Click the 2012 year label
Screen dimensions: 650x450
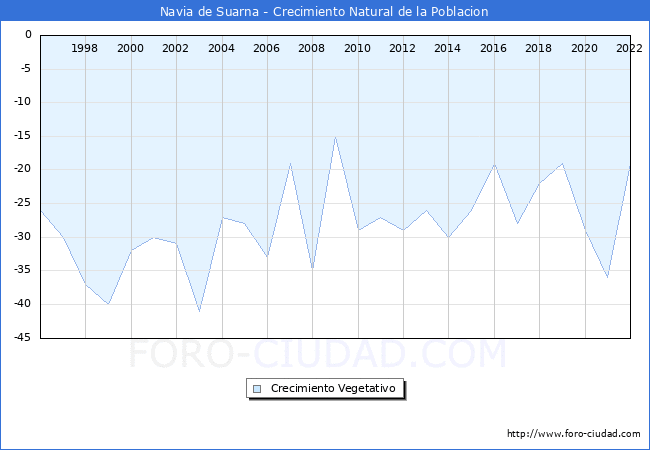pyautogui.click(x=403, y=48)
